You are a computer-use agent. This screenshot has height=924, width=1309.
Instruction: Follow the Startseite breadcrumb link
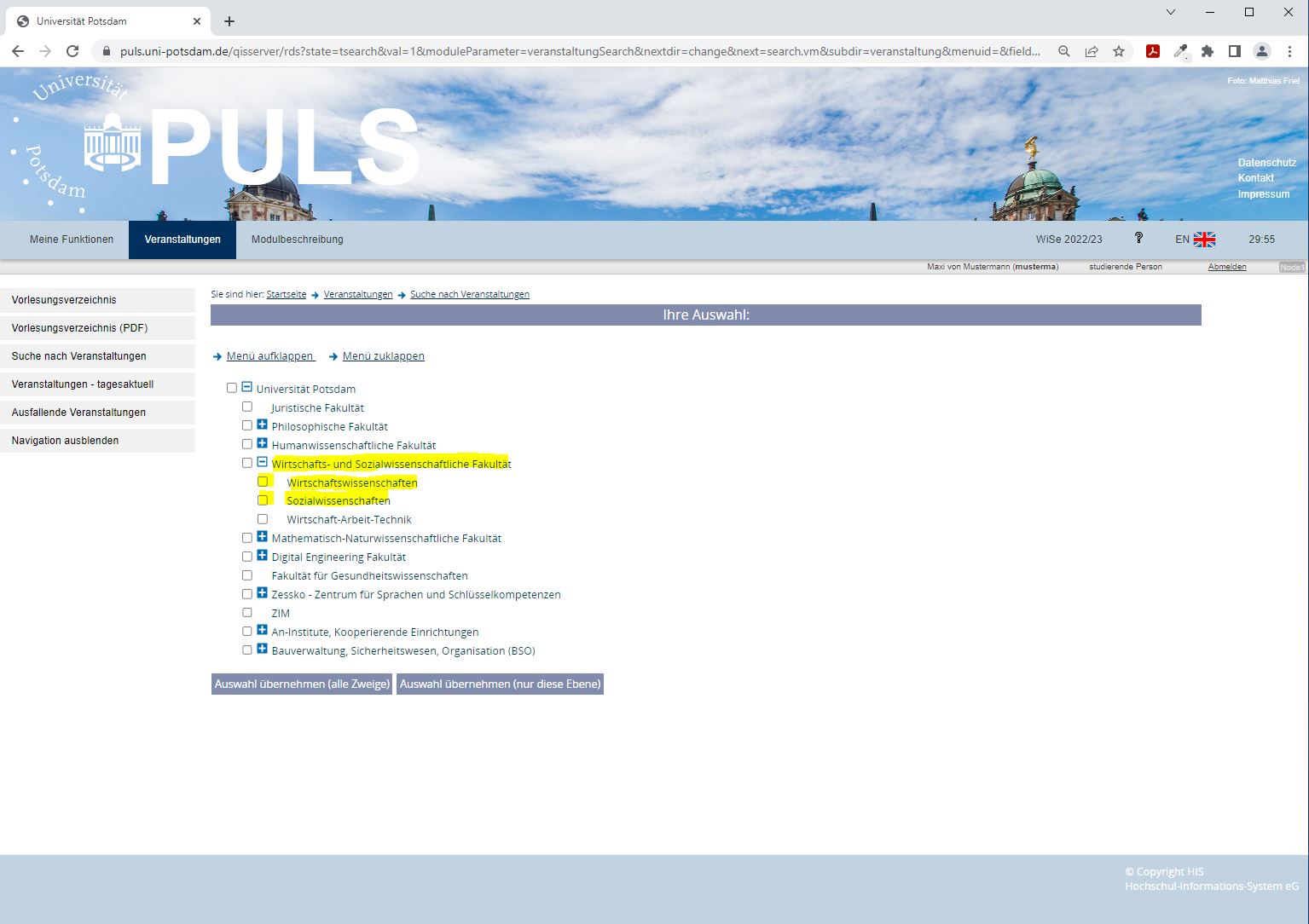(x=287, y=294)
